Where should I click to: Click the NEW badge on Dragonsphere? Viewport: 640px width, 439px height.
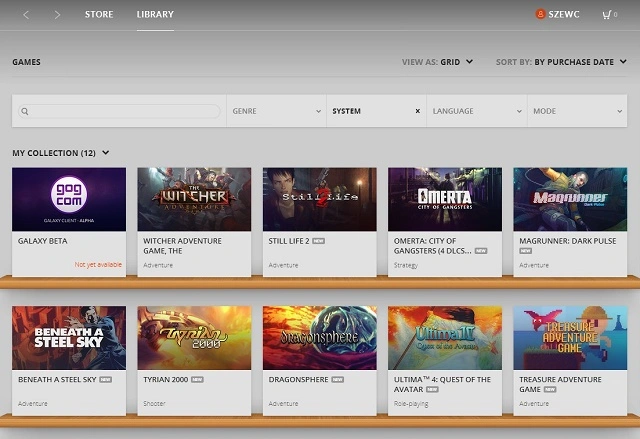pos(338,380)
